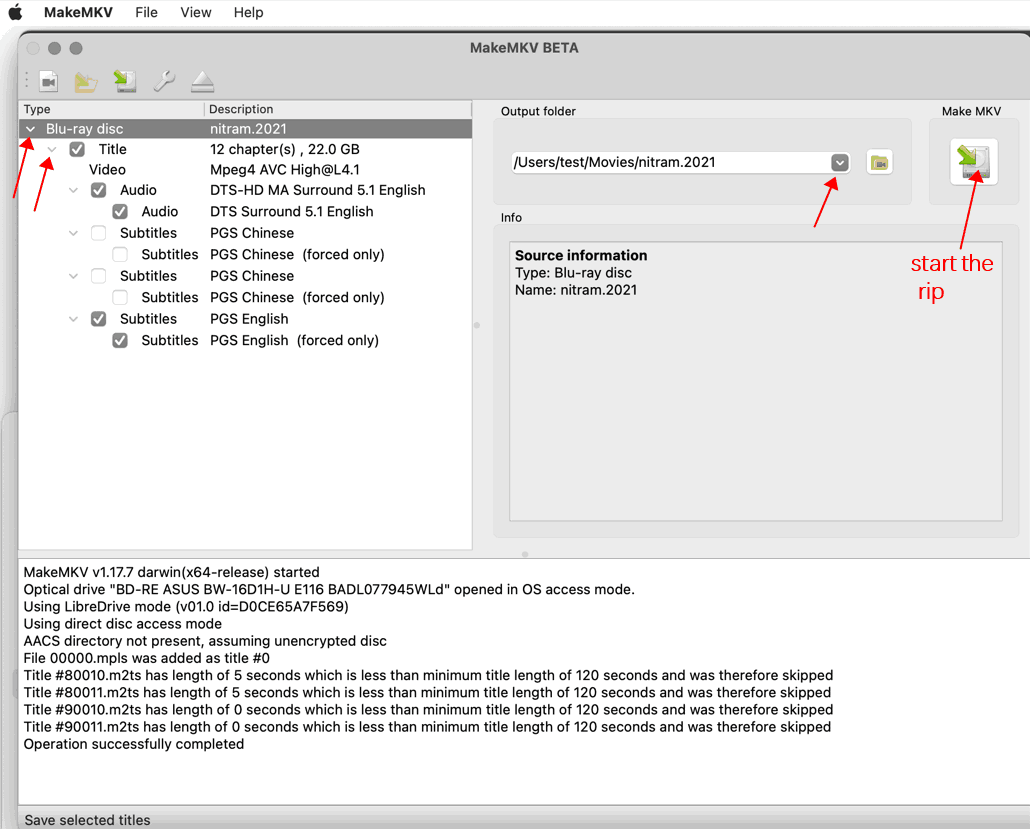Click the Backup disc toolbar icon

[124, 81]
